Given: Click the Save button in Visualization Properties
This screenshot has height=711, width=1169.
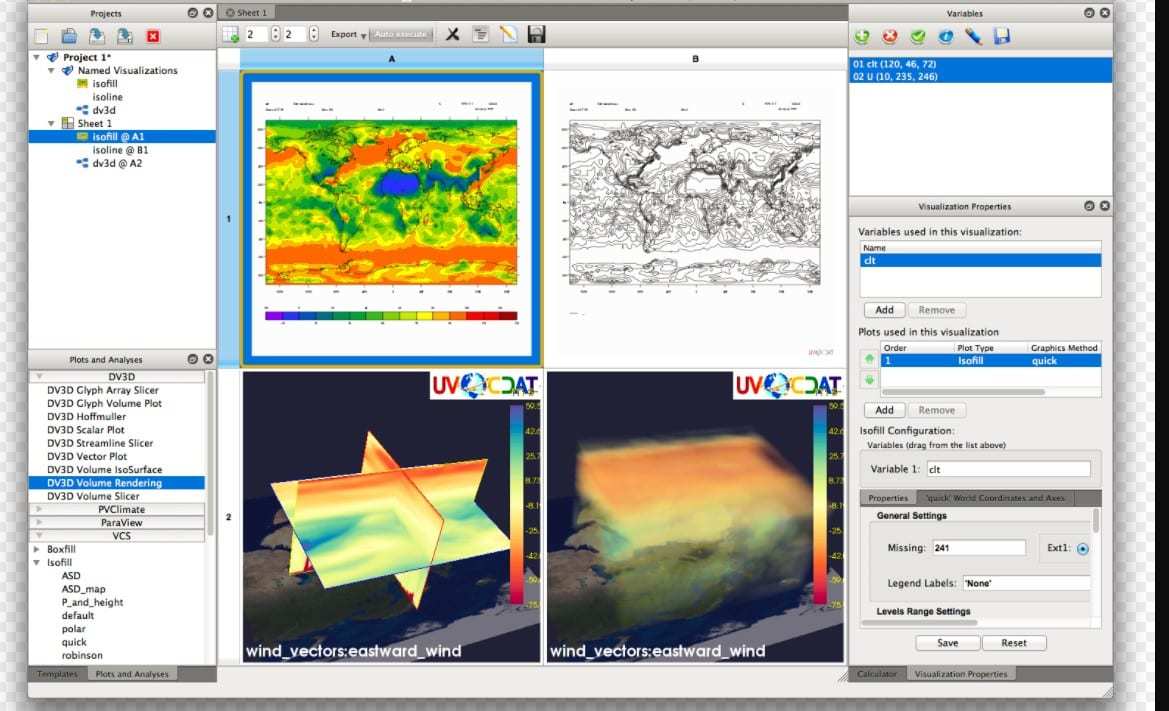Looking at the screenshot, I should pos(947,643).
